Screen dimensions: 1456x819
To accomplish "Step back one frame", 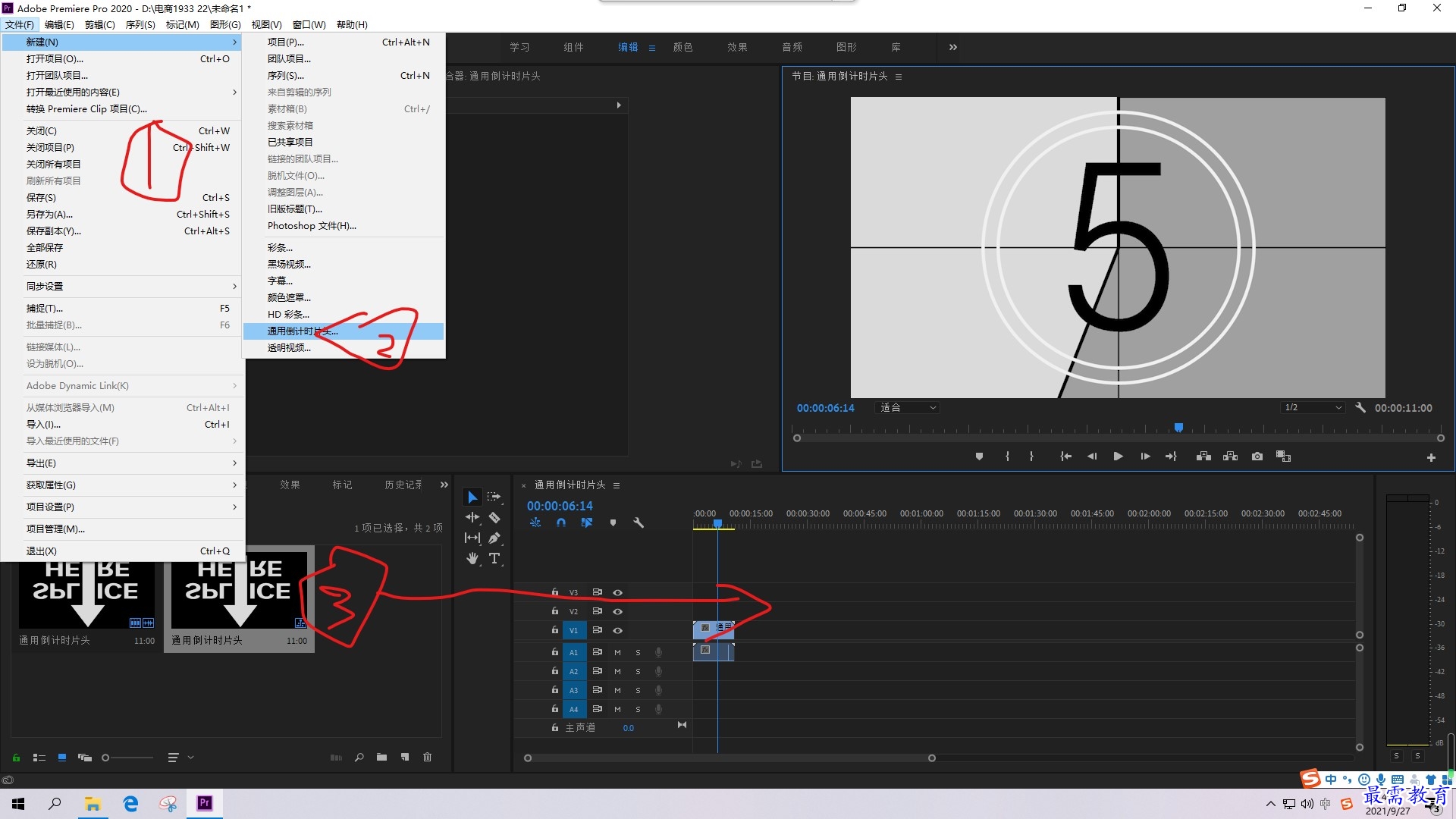I will [1092, 457].
